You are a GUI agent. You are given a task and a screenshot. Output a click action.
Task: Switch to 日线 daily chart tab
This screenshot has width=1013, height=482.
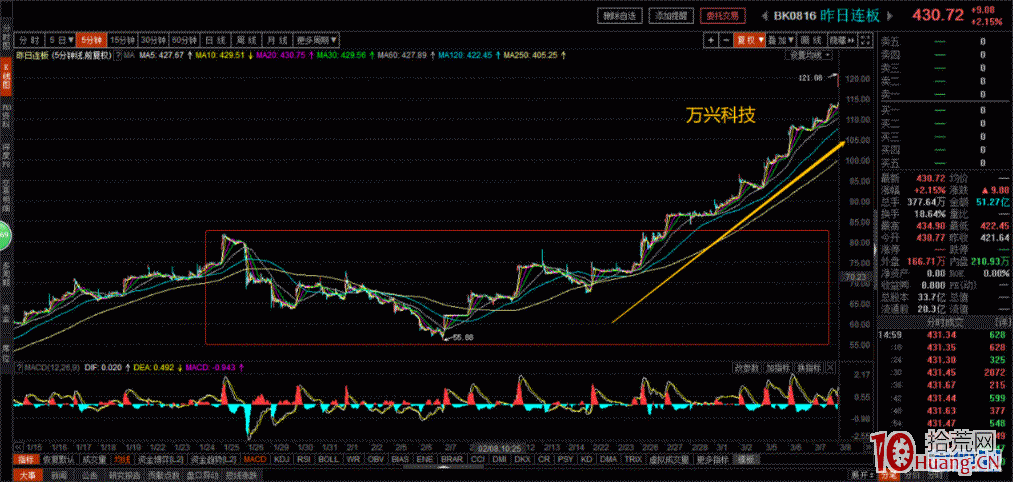216,40
